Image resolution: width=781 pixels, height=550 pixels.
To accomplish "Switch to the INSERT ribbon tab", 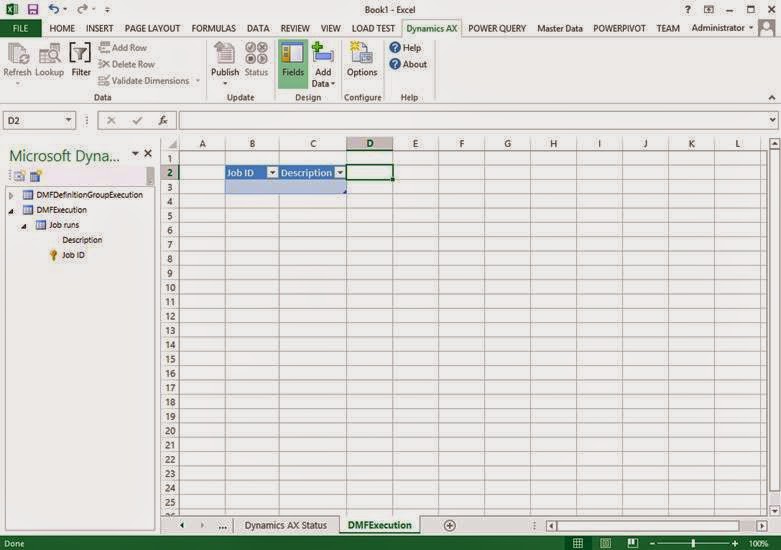I will pyautogui.click(x=99, y=28).
